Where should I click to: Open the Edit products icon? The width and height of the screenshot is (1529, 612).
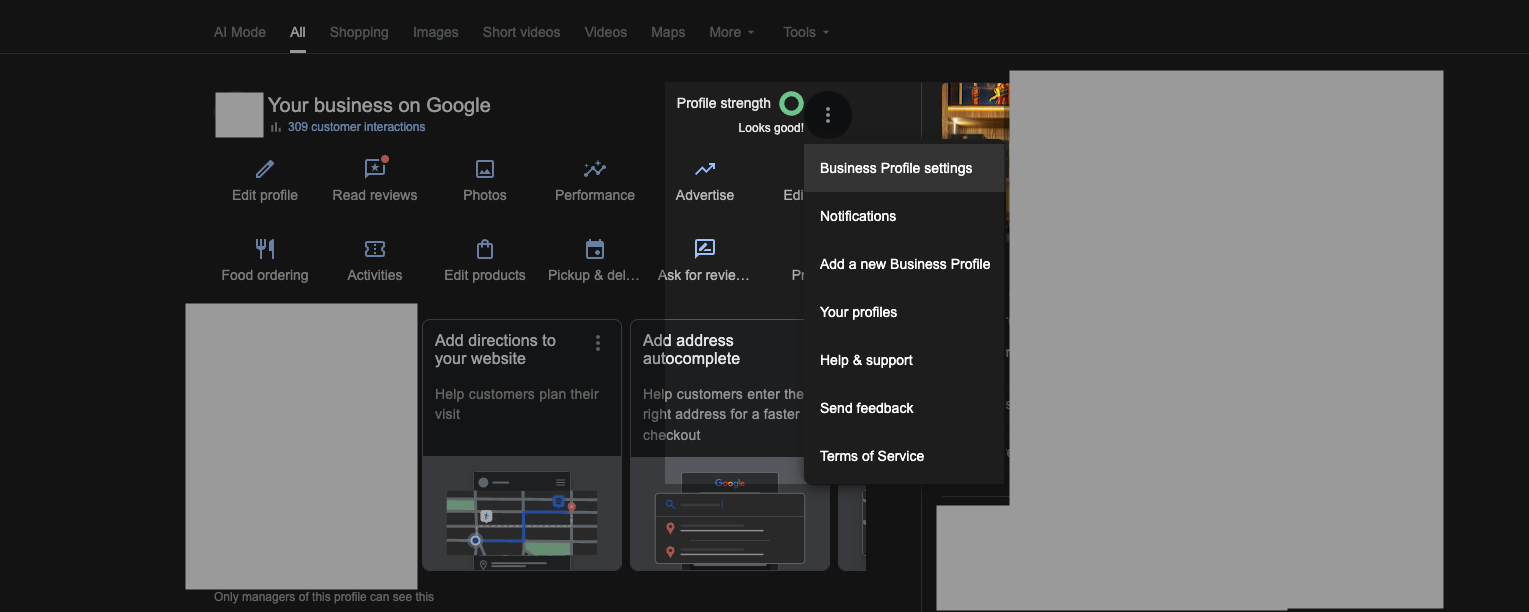[x=484, y=249]
